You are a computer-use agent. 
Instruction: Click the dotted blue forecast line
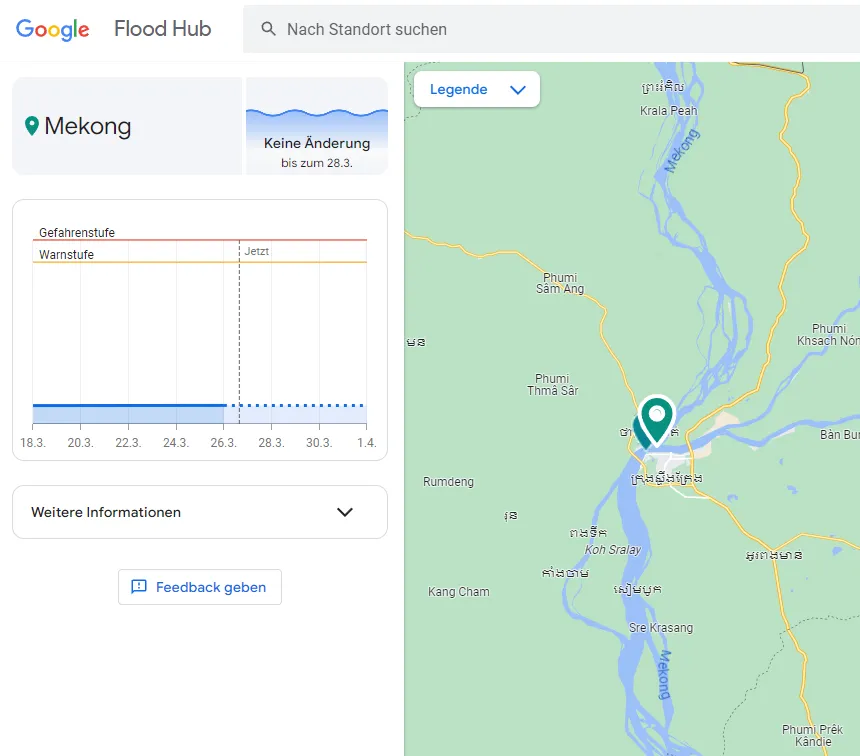click(298, 405)
